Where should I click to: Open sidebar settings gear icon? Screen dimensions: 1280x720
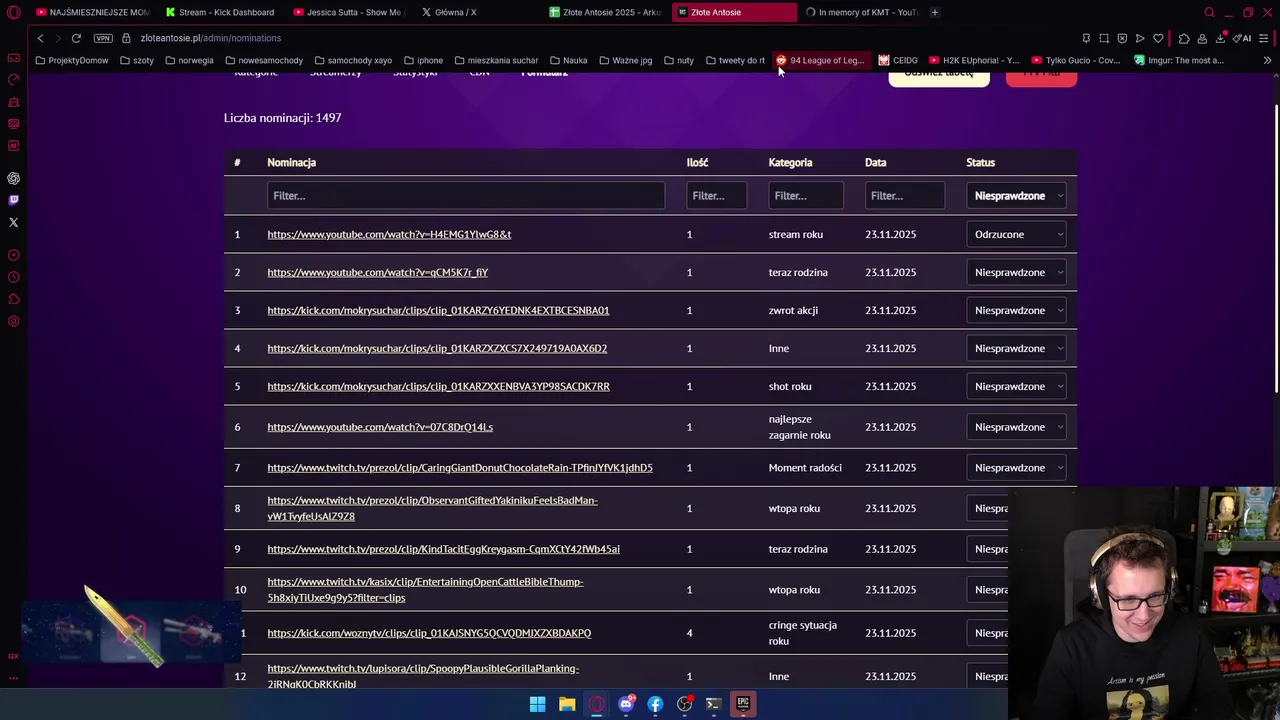14,321
